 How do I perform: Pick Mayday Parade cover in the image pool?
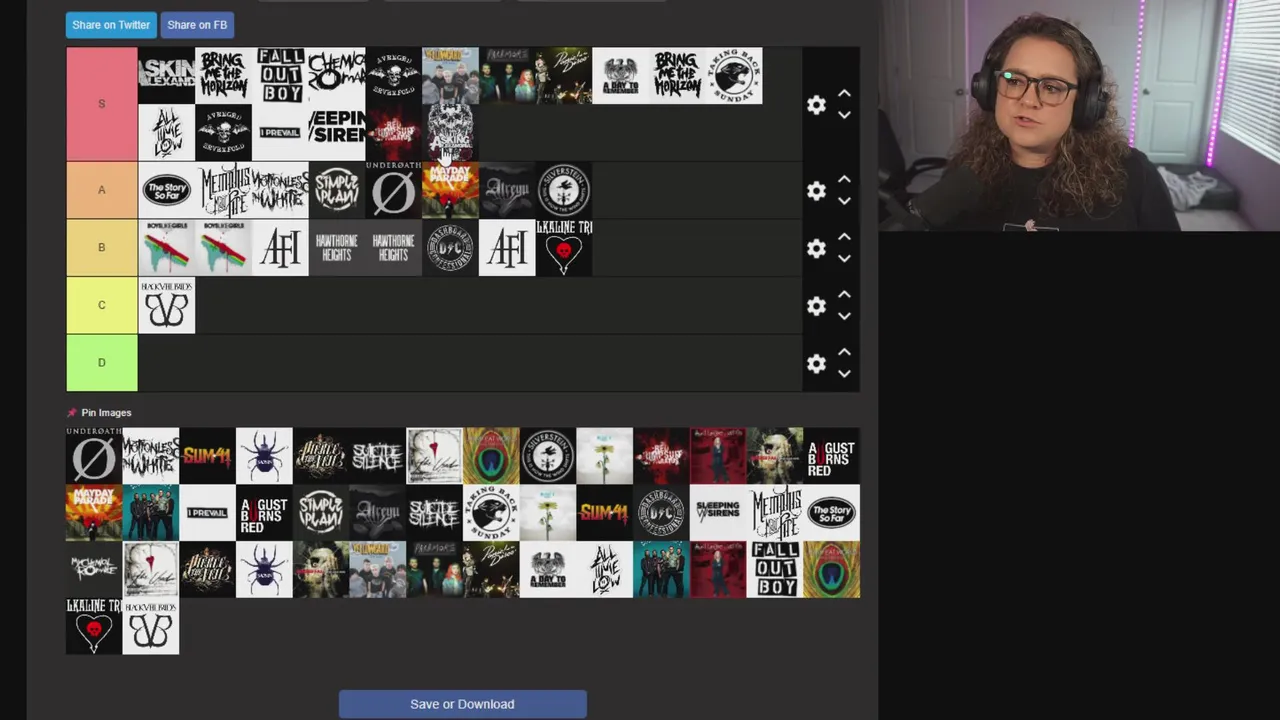94,512
